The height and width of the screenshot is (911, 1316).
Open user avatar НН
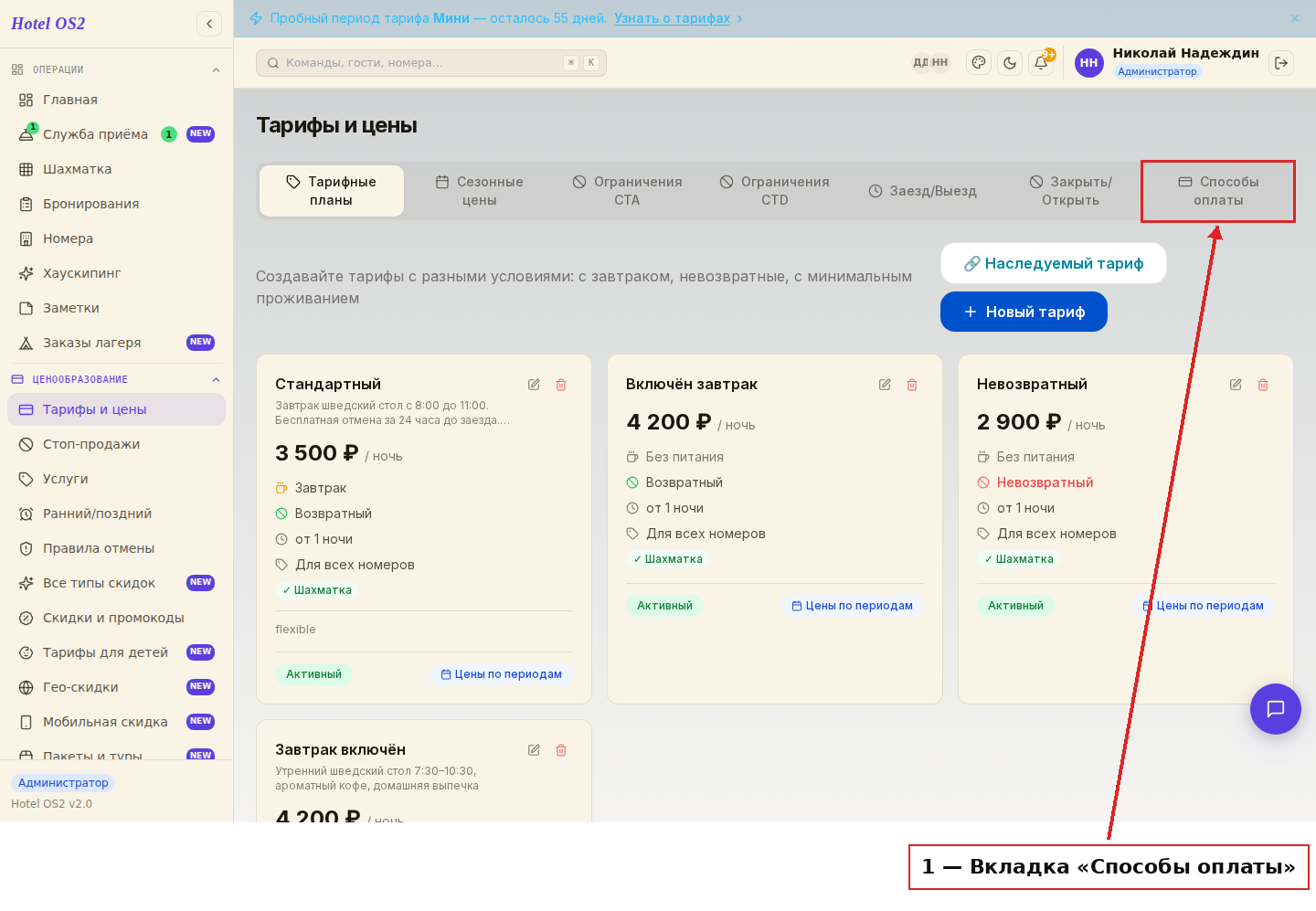(x=1088, y=62)
